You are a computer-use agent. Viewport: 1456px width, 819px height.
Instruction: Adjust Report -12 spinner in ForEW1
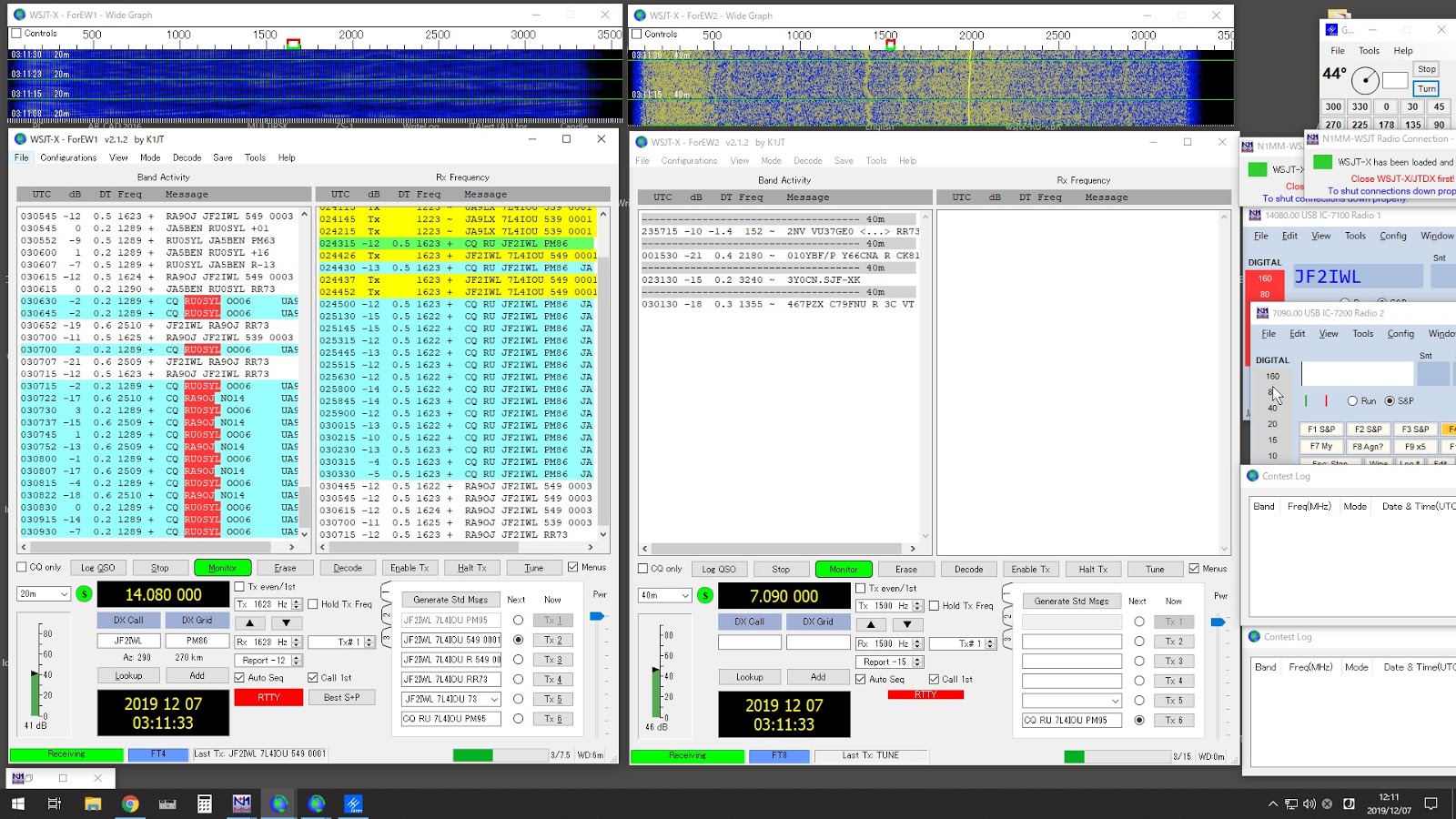click(x=296, y=661)
